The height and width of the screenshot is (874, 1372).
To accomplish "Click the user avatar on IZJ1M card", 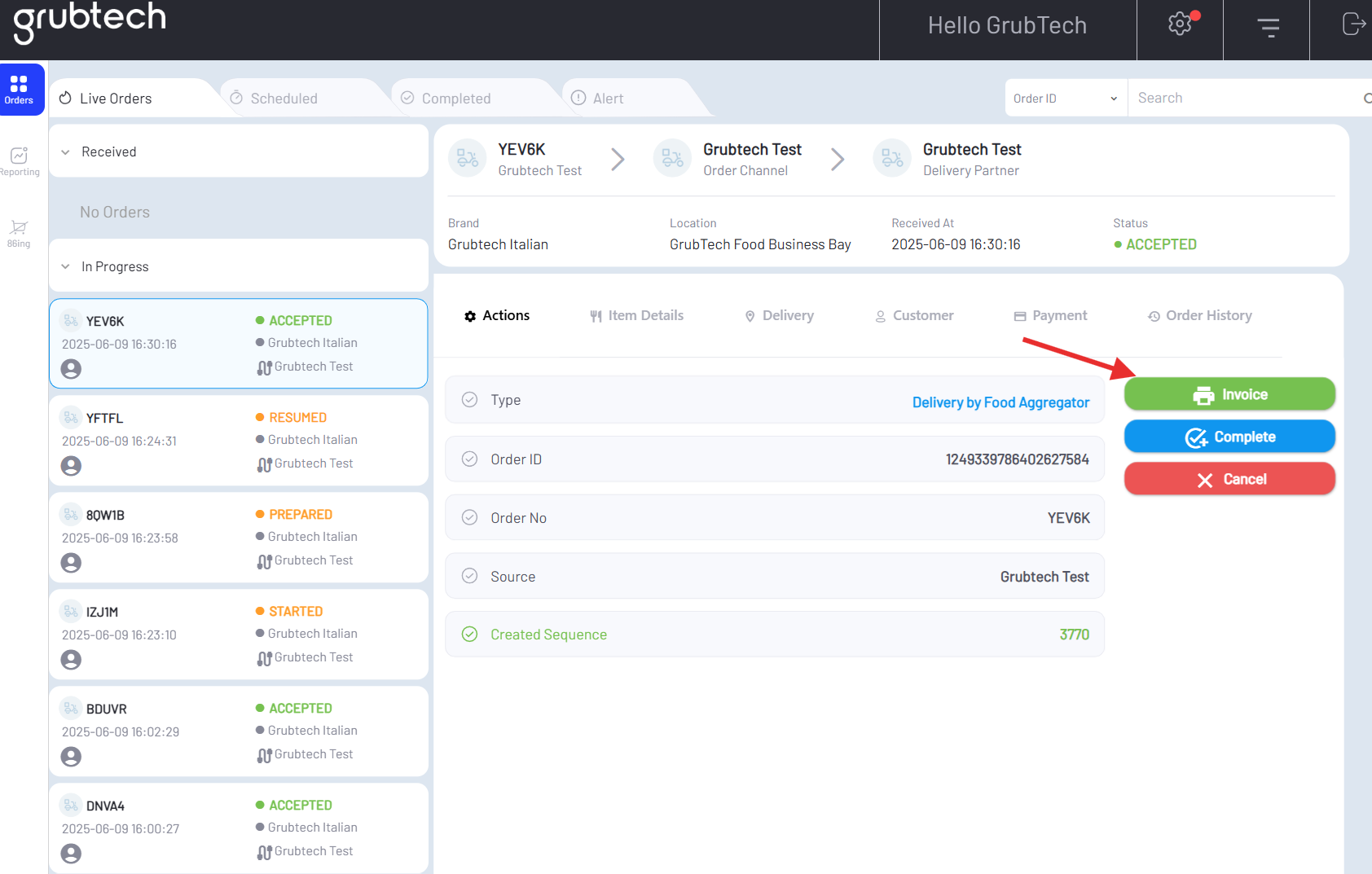I will 71,660.
